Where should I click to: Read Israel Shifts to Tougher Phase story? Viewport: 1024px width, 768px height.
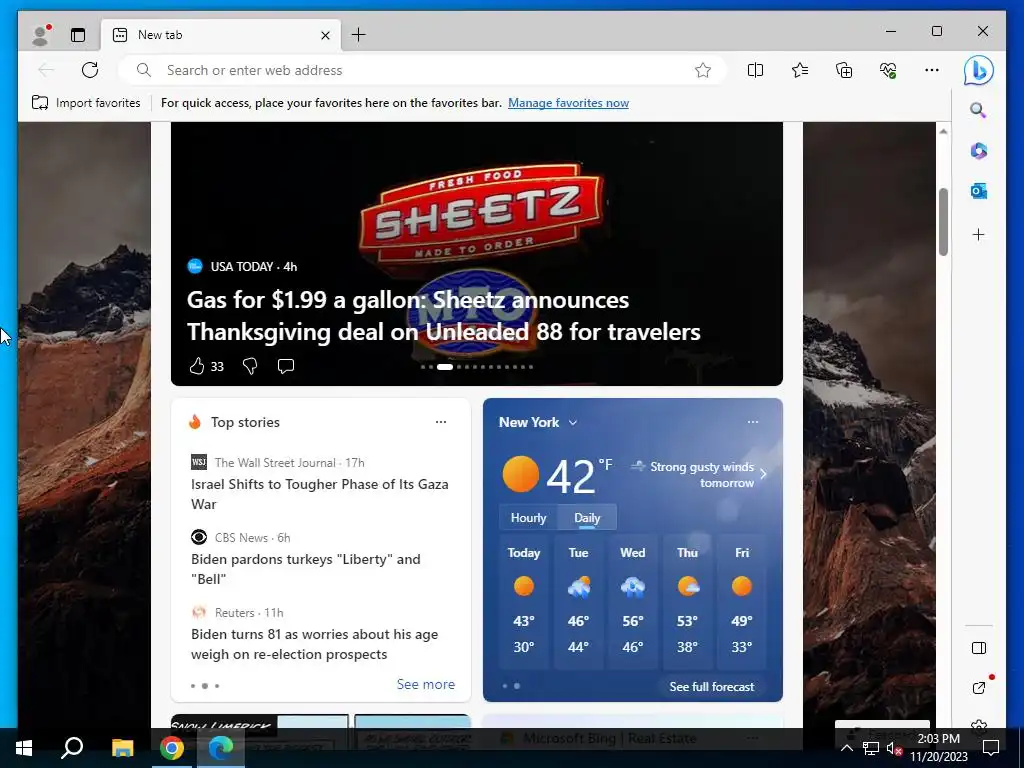[319, 494]
